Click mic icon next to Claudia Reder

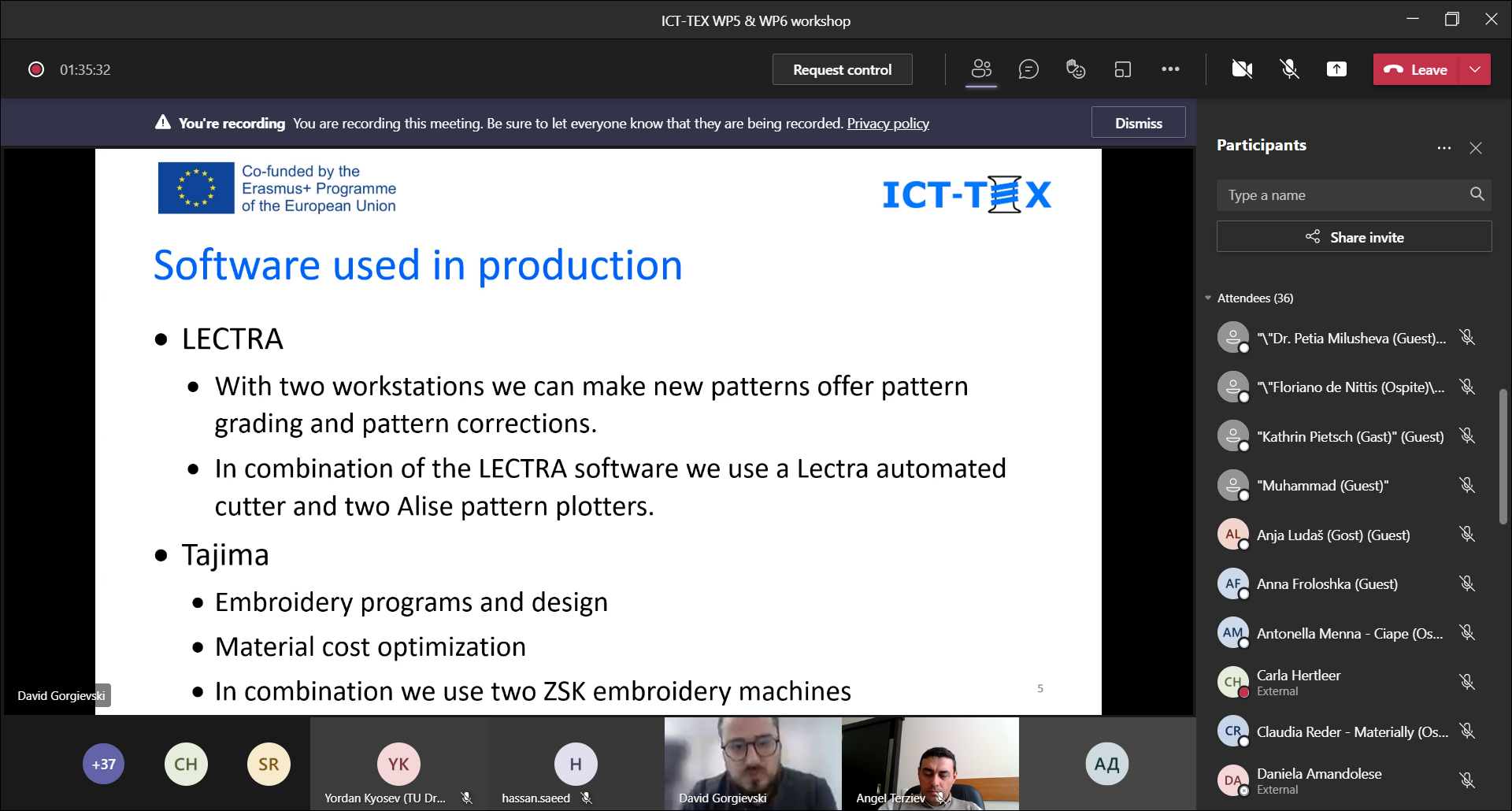click(x=1466, y=731)
